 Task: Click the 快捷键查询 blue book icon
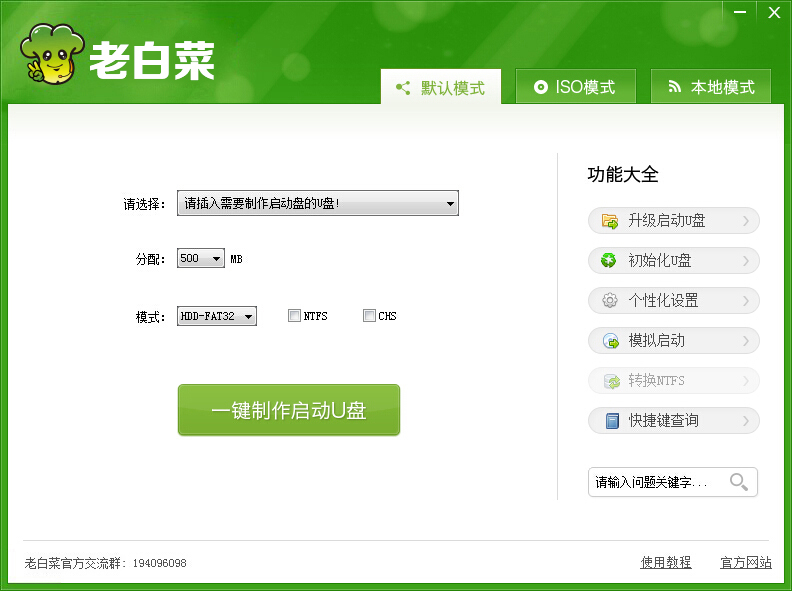[x=609, y=421]
